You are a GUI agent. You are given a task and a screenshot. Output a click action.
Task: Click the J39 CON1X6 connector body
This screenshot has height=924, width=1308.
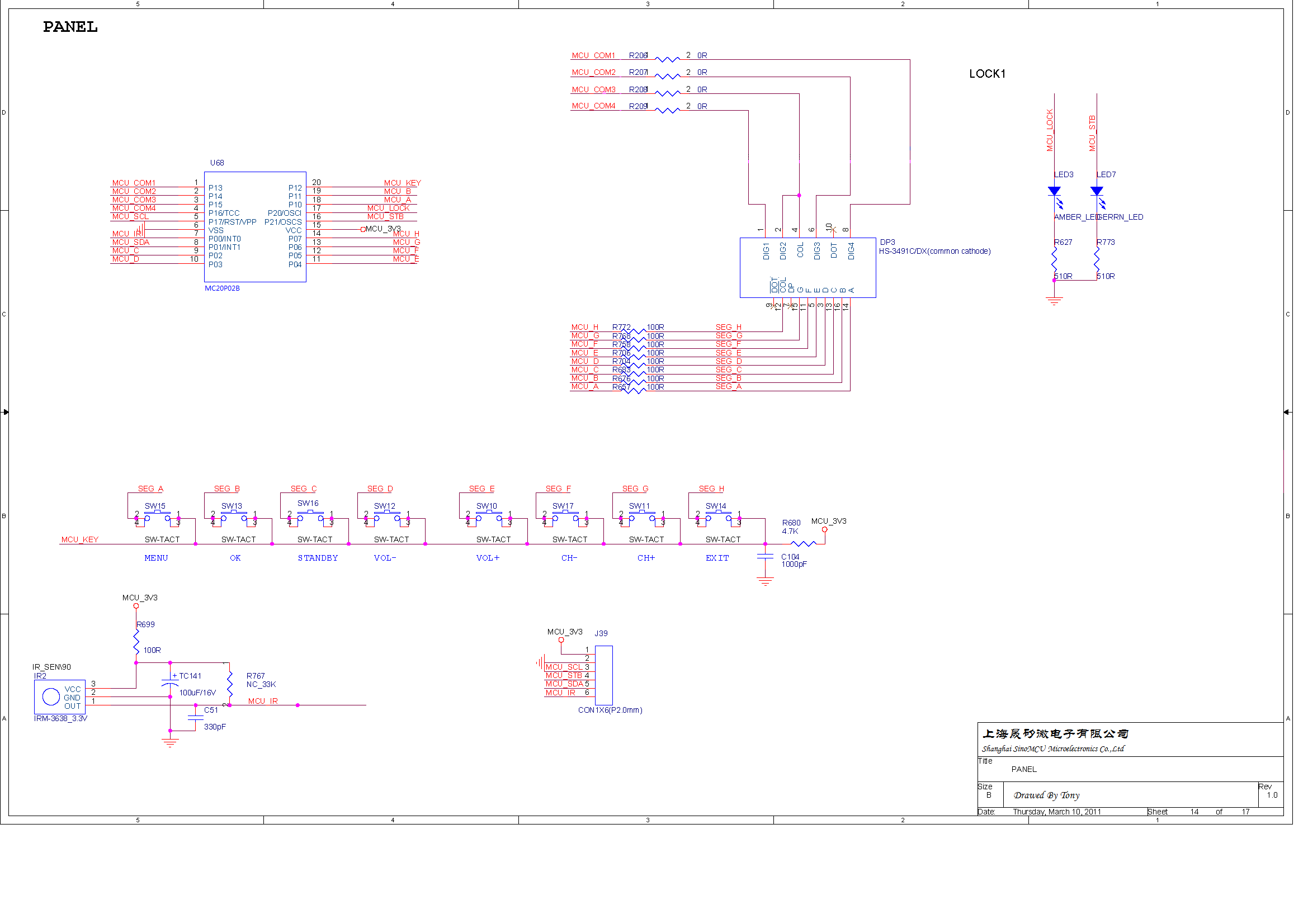603,675
